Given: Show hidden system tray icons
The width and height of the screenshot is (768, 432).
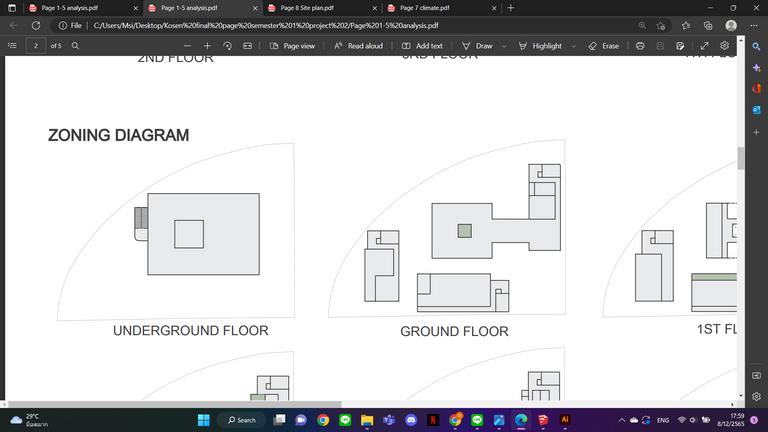Looking at the screenshot, I should point(622,420).
